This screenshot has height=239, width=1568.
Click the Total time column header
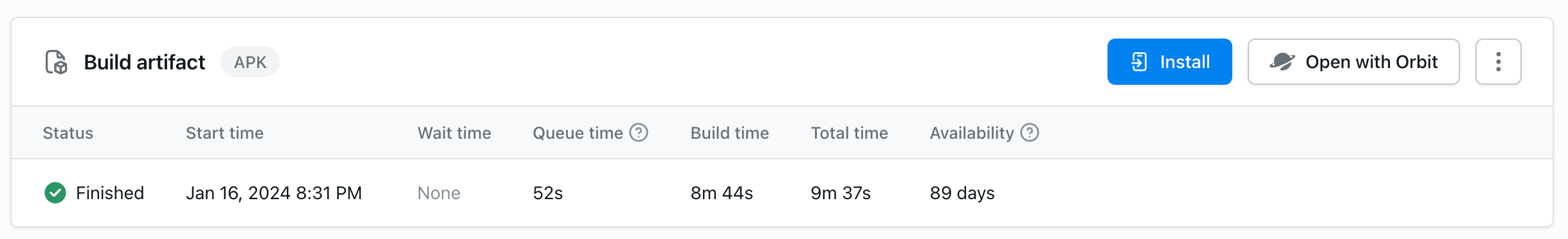(x=849, y=133)
